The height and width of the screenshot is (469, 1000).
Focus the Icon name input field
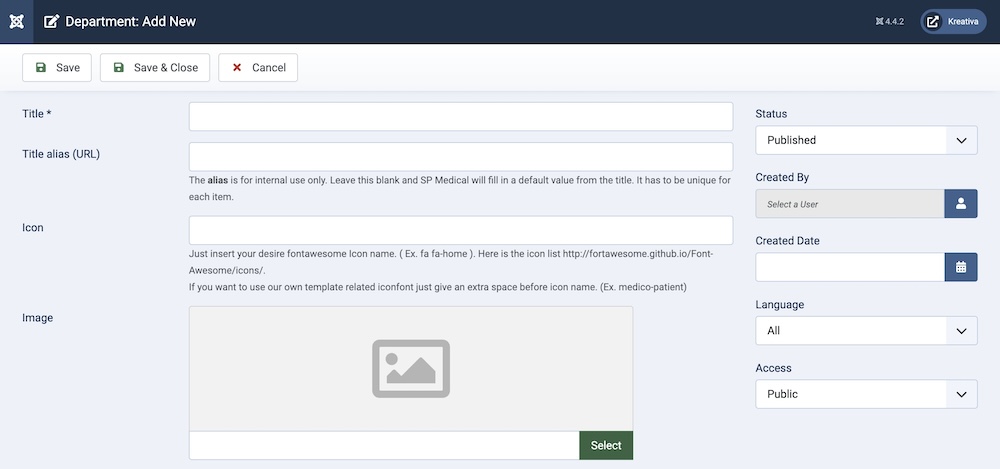point(460,230)
